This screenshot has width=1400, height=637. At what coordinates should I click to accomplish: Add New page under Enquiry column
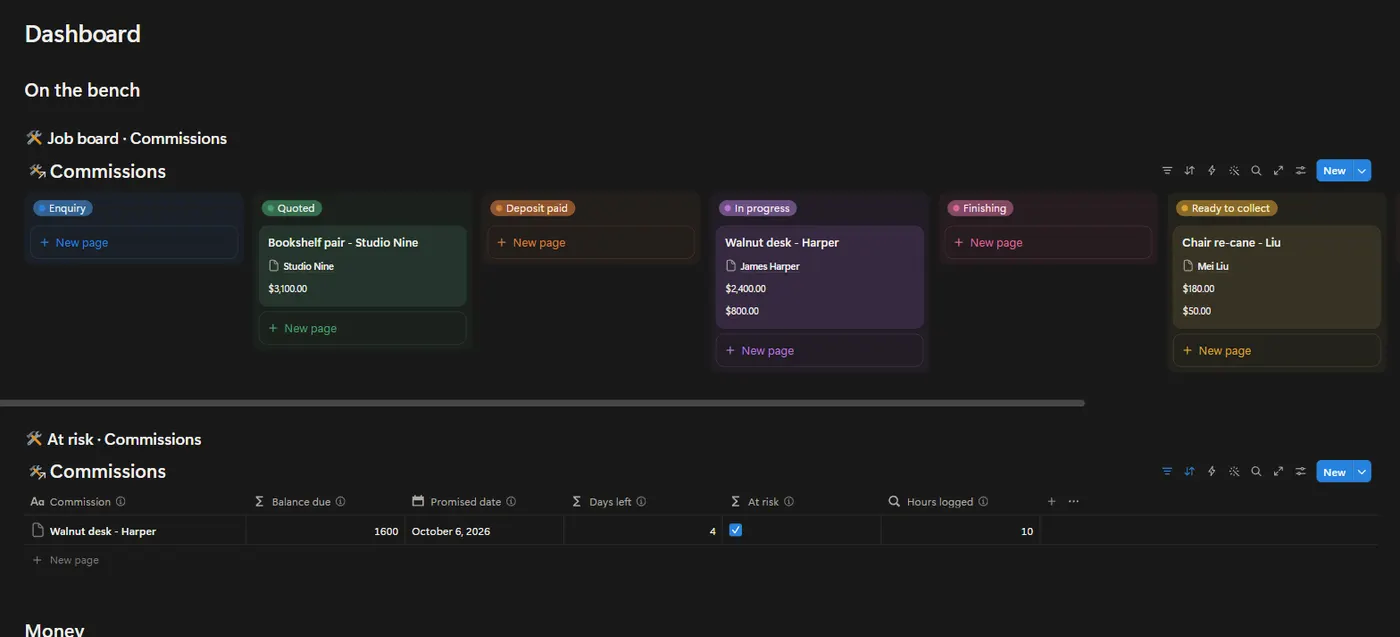pos(134,242)
